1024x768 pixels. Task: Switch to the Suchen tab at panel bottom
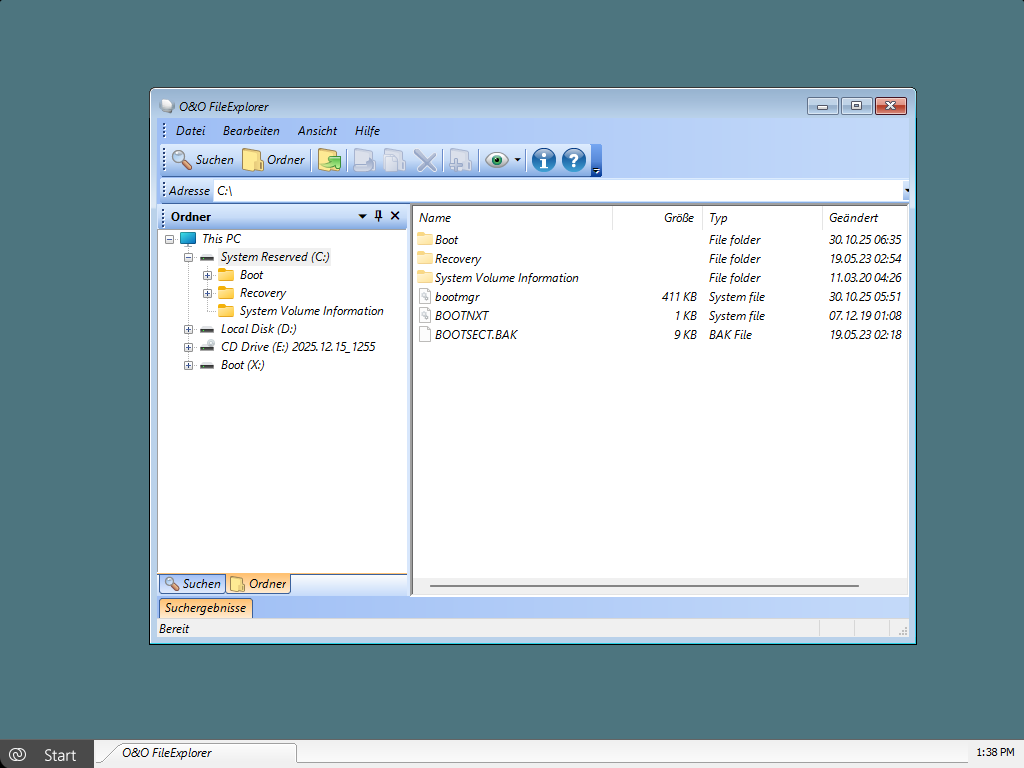[192, 584]
